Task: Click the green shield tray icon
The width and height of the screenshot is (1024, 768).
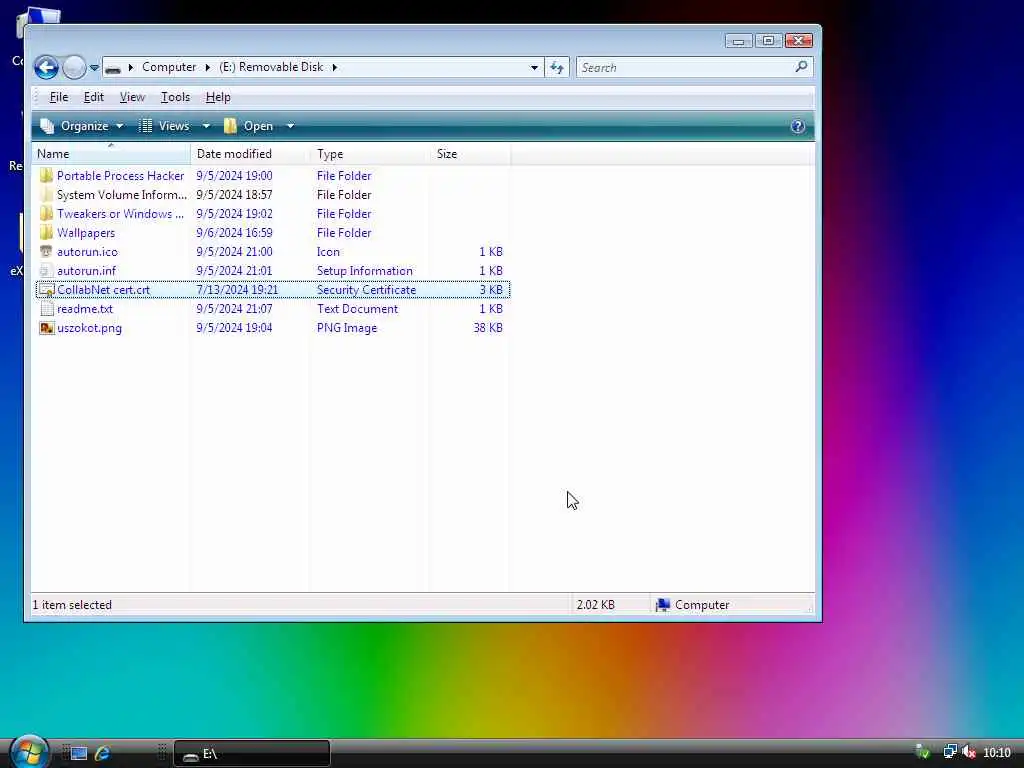Action: [x=923, y=752]
